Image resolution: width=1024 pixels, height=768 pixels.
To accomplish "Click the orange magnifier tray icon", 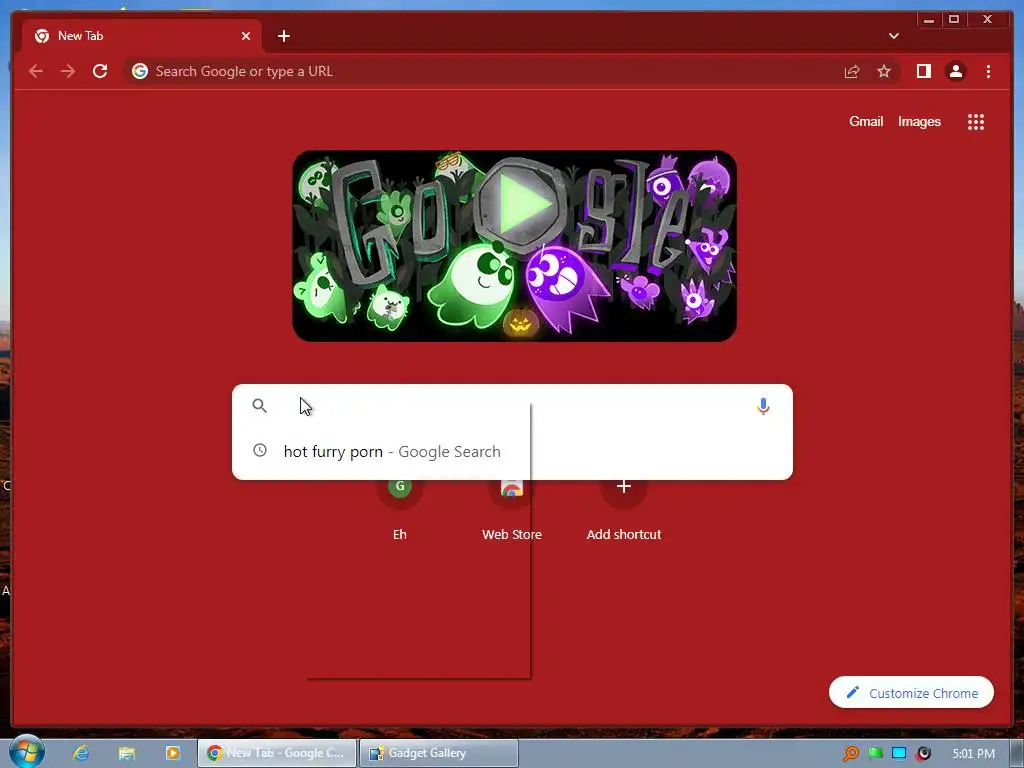I will (x=850, y=754).
